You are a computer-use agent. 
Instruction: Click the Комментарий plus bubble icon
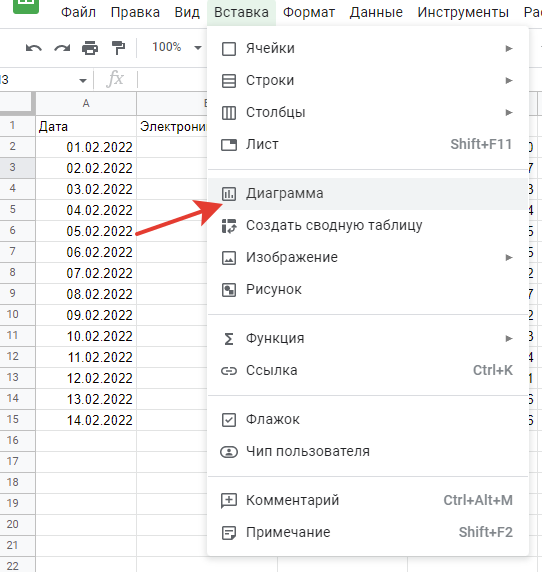click(229, 500)
